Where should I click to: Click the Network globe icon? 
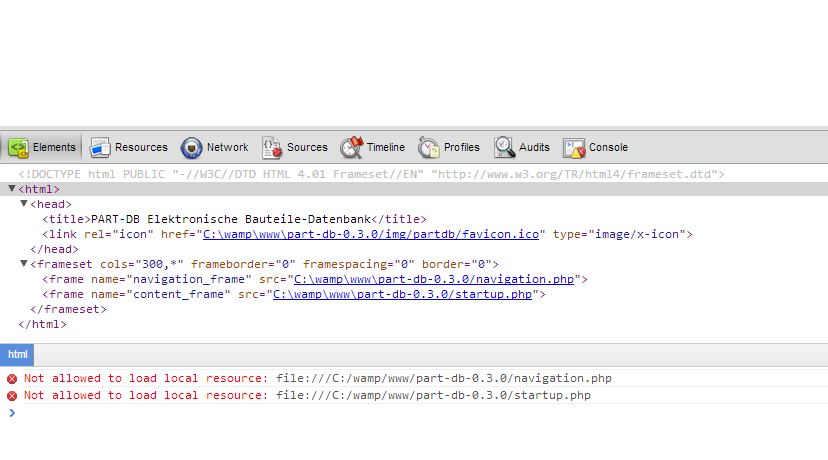click(x=191, y=148)
